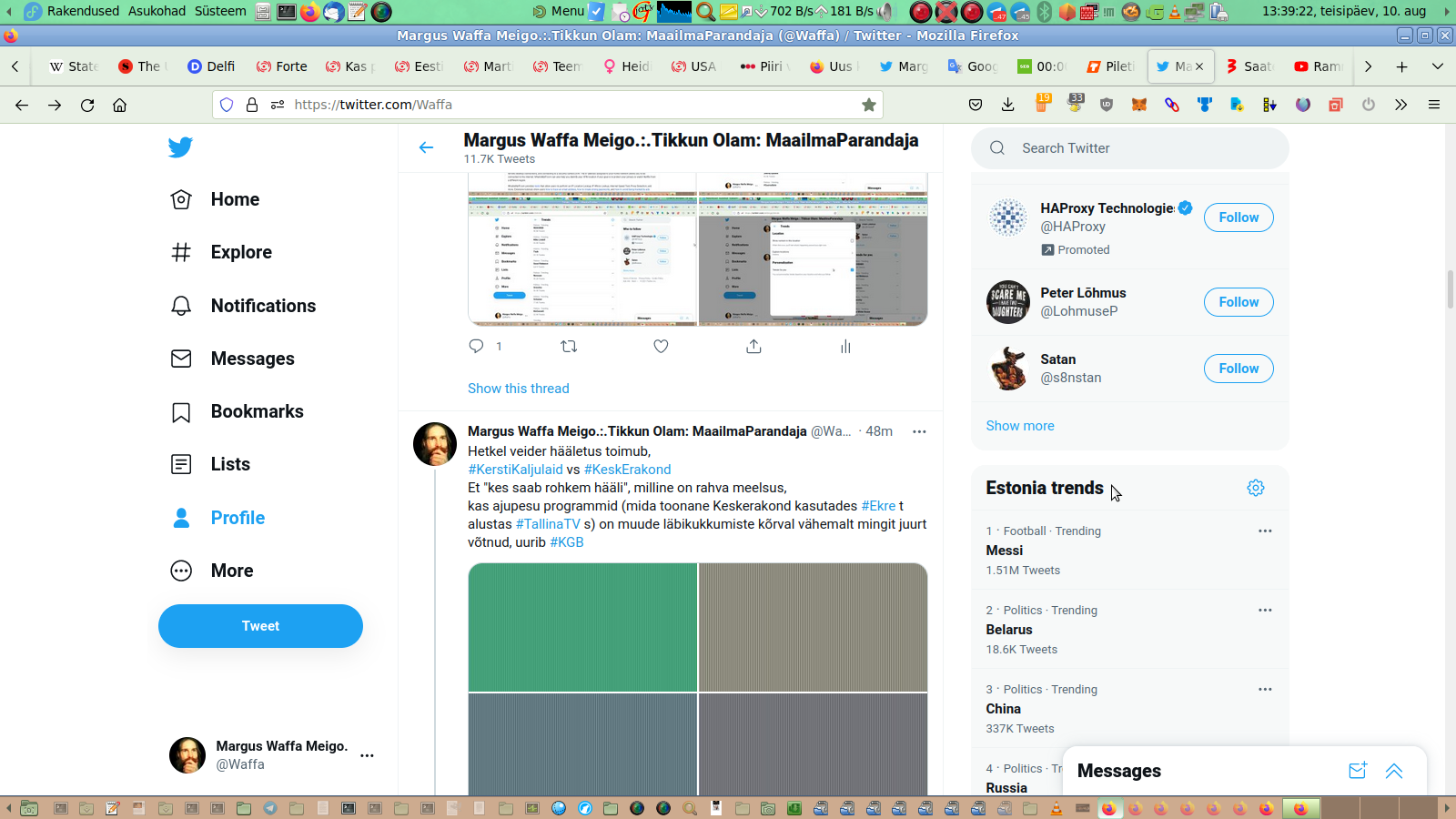Open the #TallinaTV hashtag link
The height and width of the screenshot is (819, 1456).
pyautogui.click(x=548, y=524)
